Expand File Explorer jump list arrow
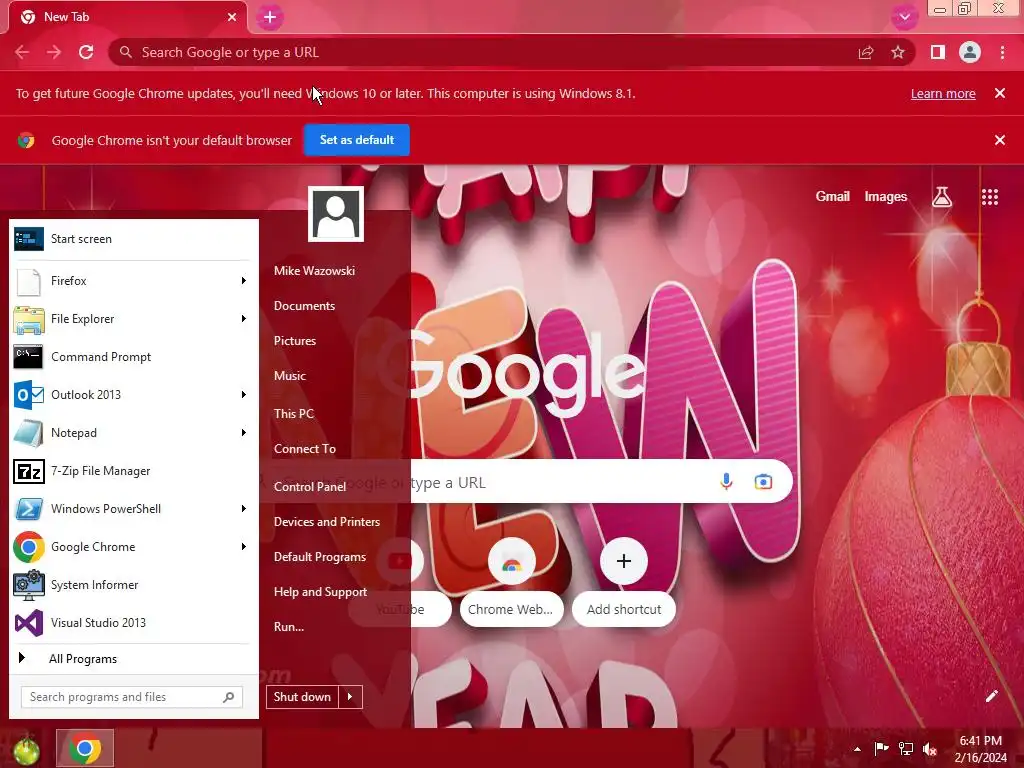 coord(244,319)
